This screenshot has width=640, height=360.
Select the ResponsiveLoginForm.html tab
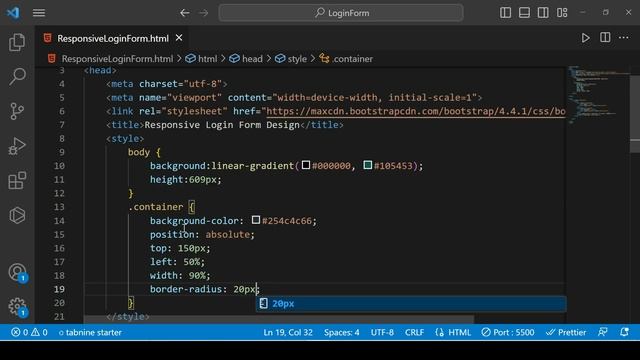tap(113, 38)
